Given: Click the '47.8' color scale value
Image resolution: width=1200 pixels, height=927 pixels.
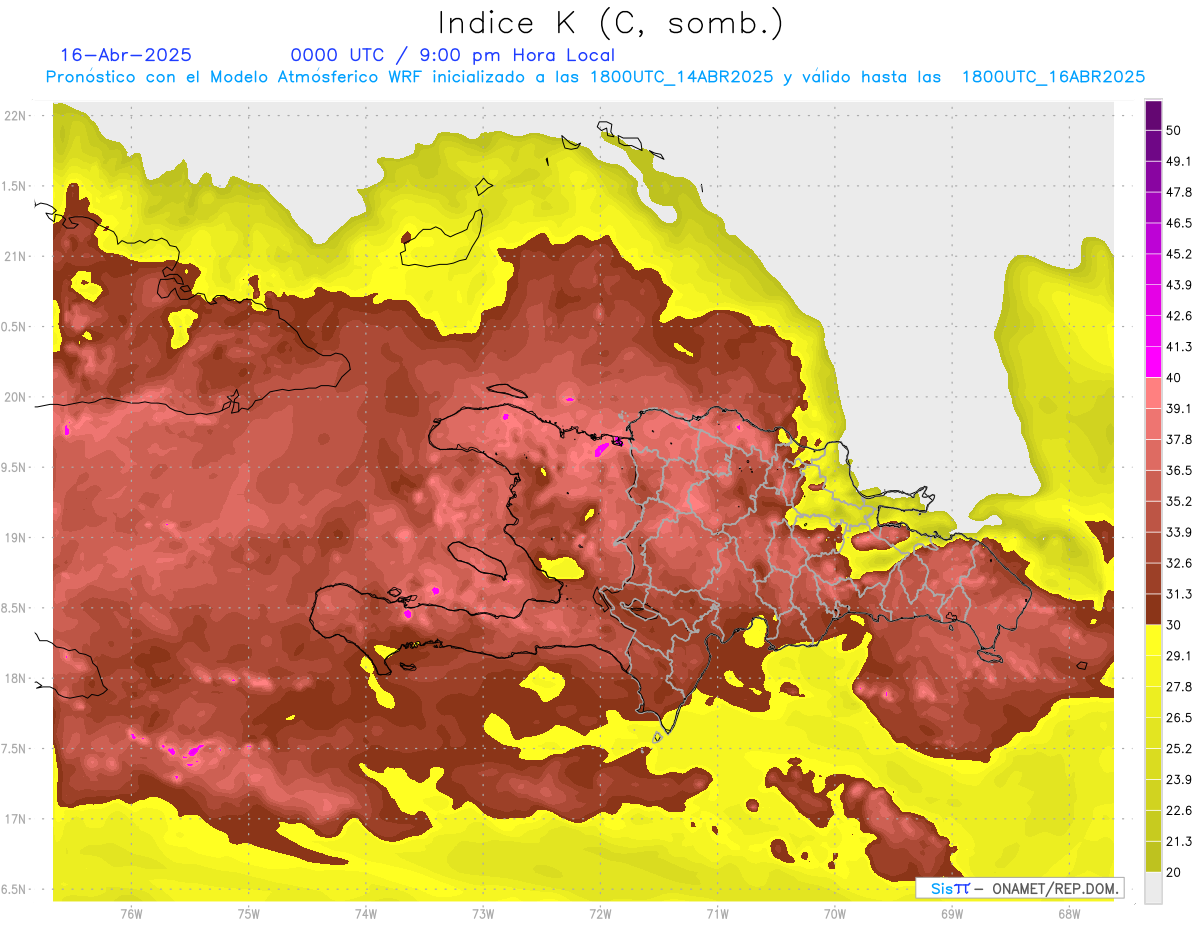Looking at the screenshot, I should [1179, 192].
